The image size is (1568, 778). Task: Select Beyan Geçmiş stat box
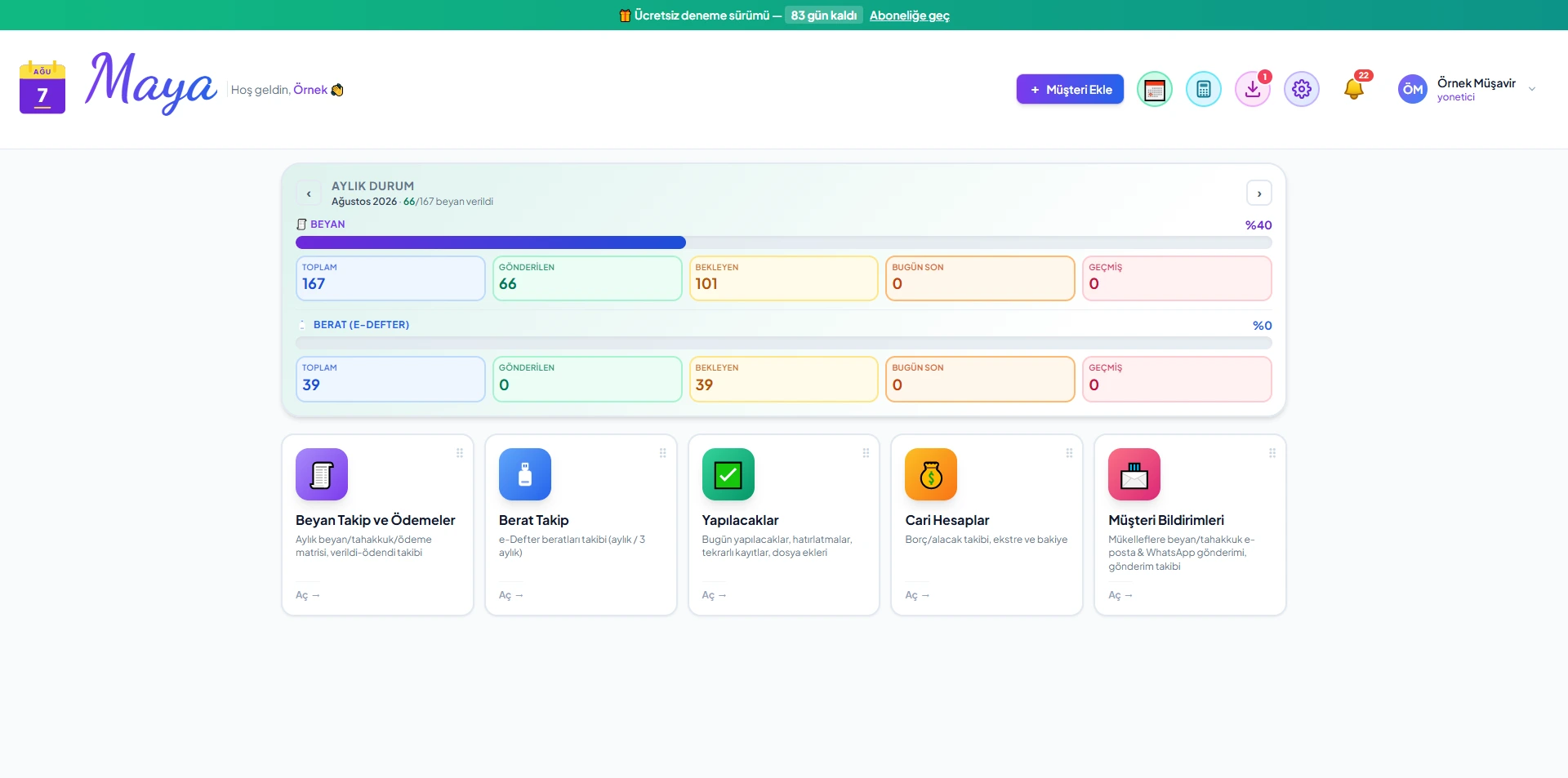point(1177,278)
